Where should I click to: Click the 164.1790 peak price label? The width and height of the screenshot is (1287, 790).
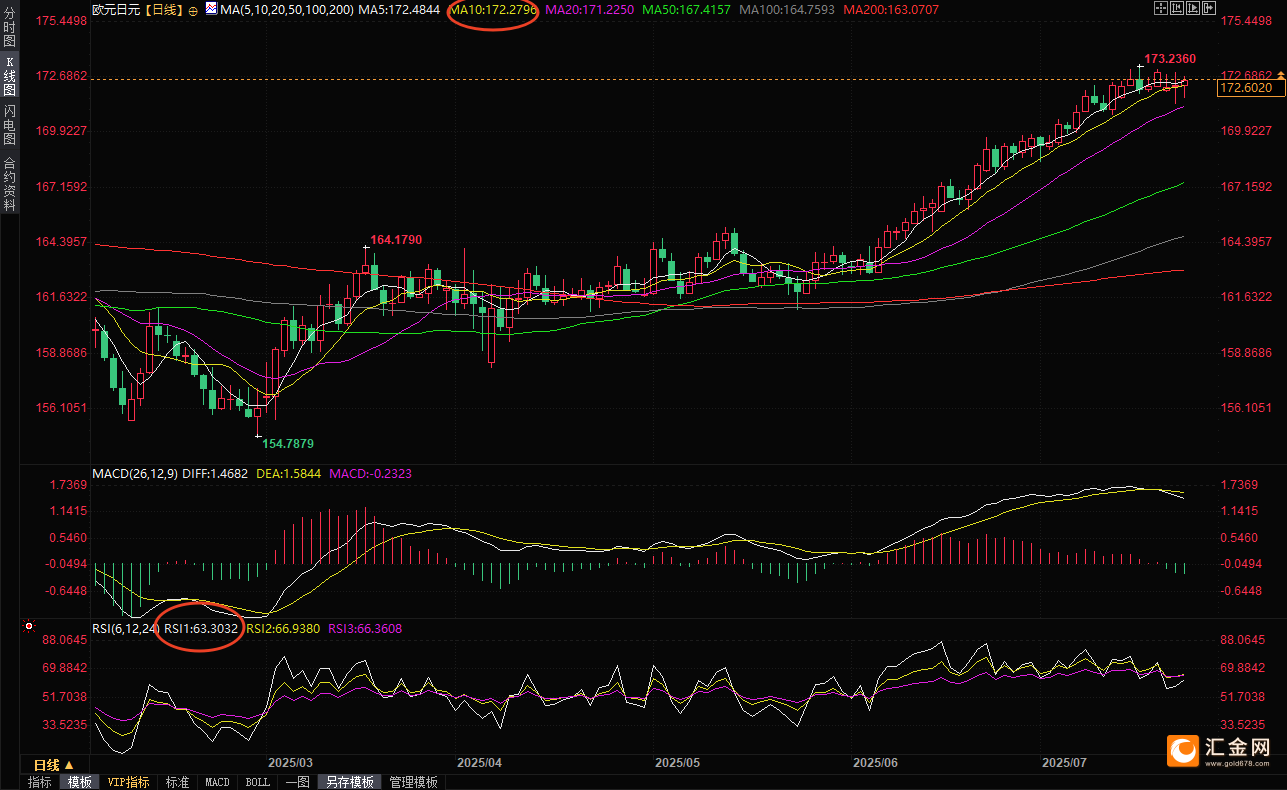396,240
